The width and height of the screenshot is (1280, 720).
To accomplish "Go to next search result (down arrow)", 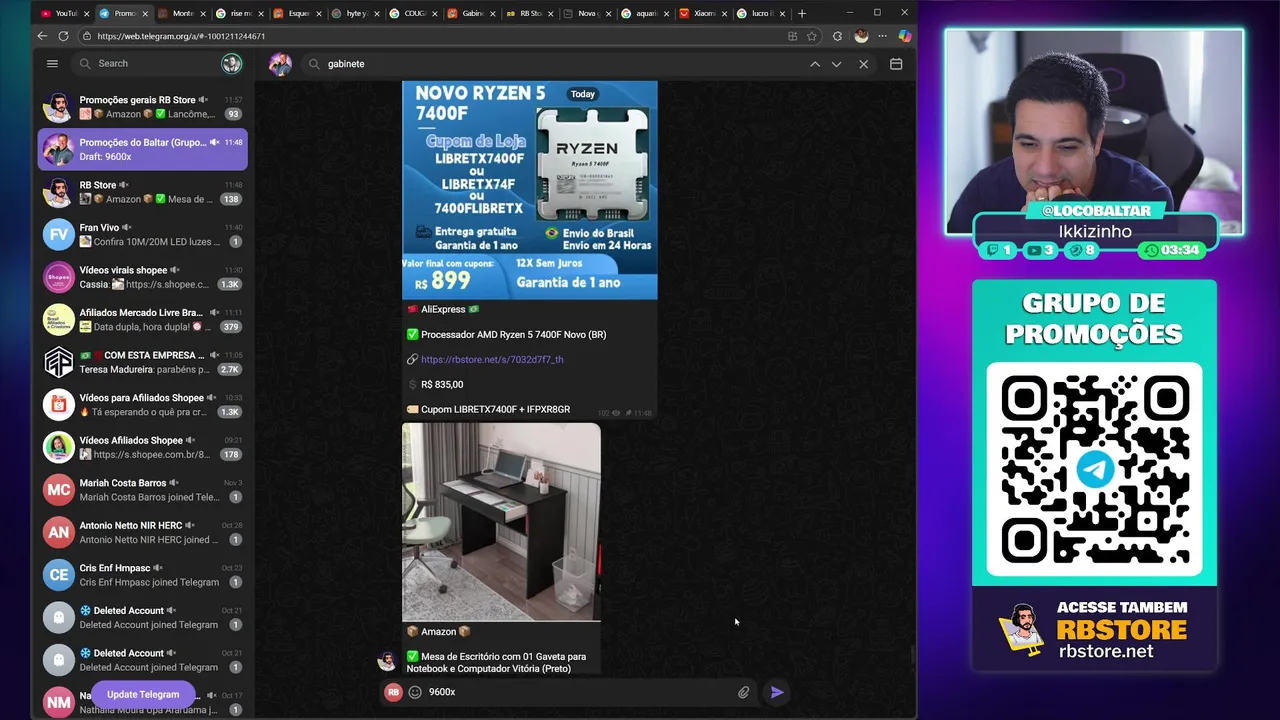I will pos(837,64).
